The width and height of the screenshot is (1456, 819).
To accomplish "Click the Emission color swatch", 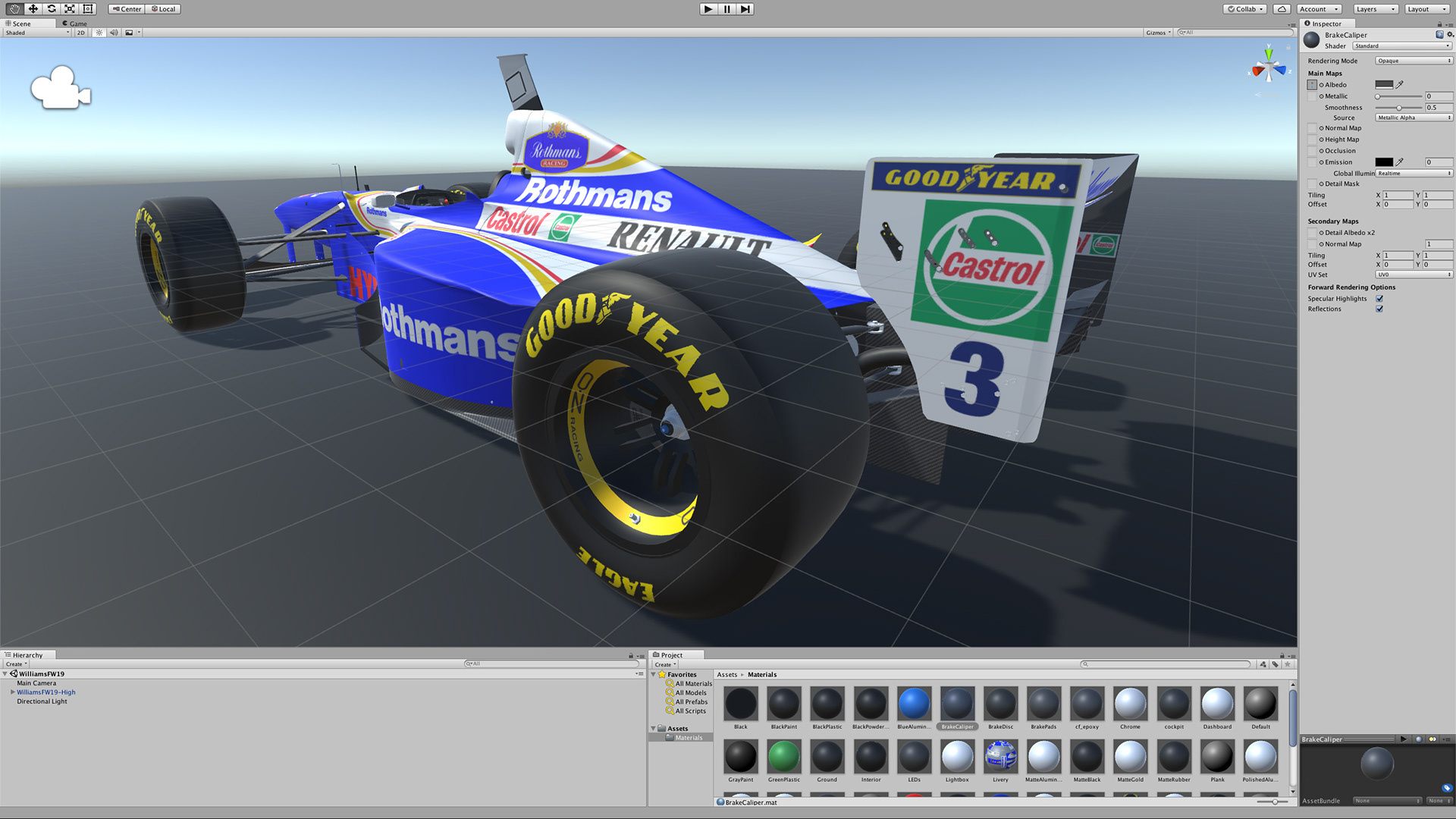I will 1384,162.
